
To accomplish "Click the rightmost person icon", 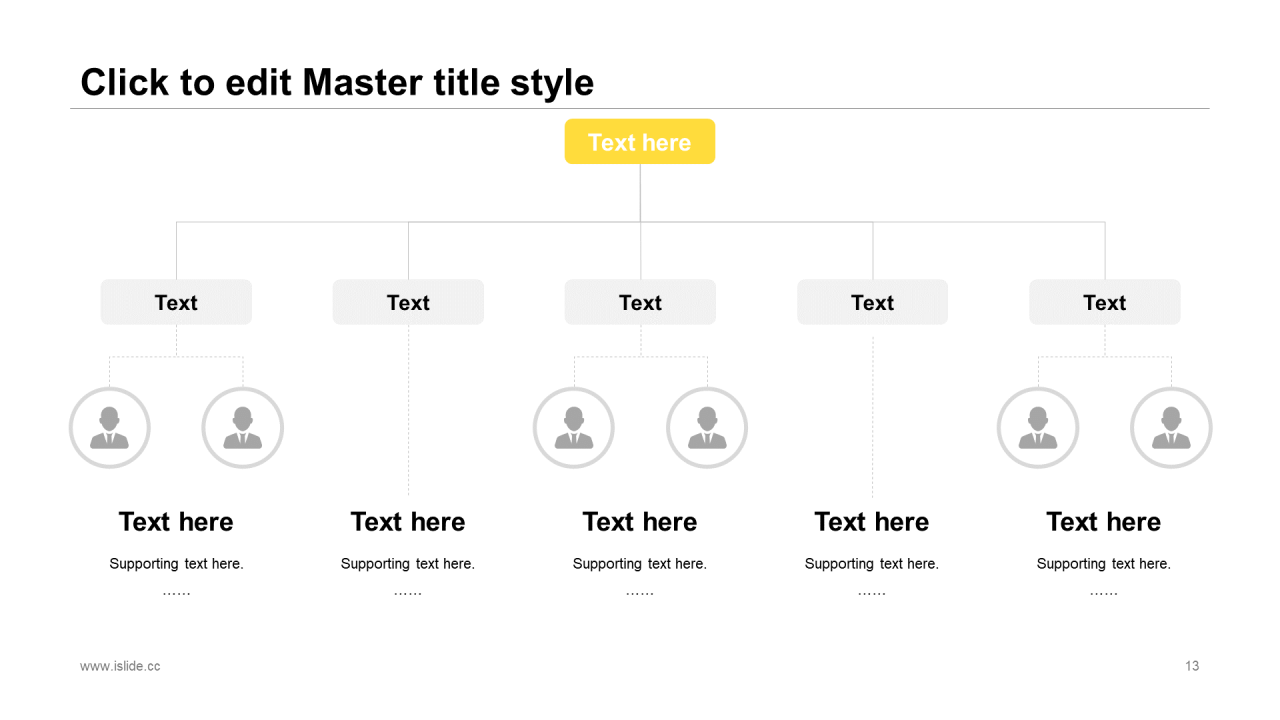I will click(x=1171, y=428).
